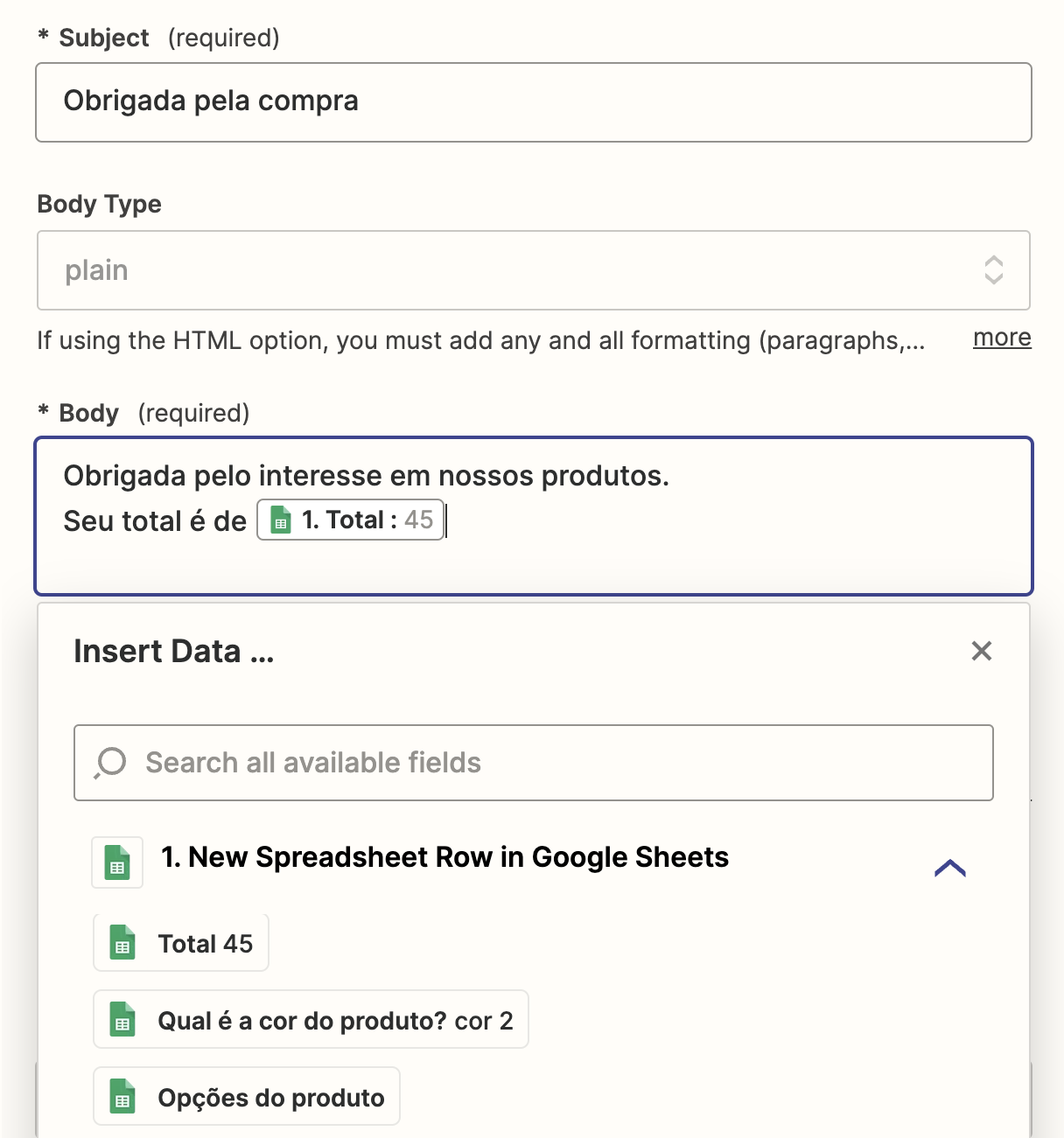Click the Subject text field
The width and height of the screenshot is (1064, 1138).
point(533,101)
